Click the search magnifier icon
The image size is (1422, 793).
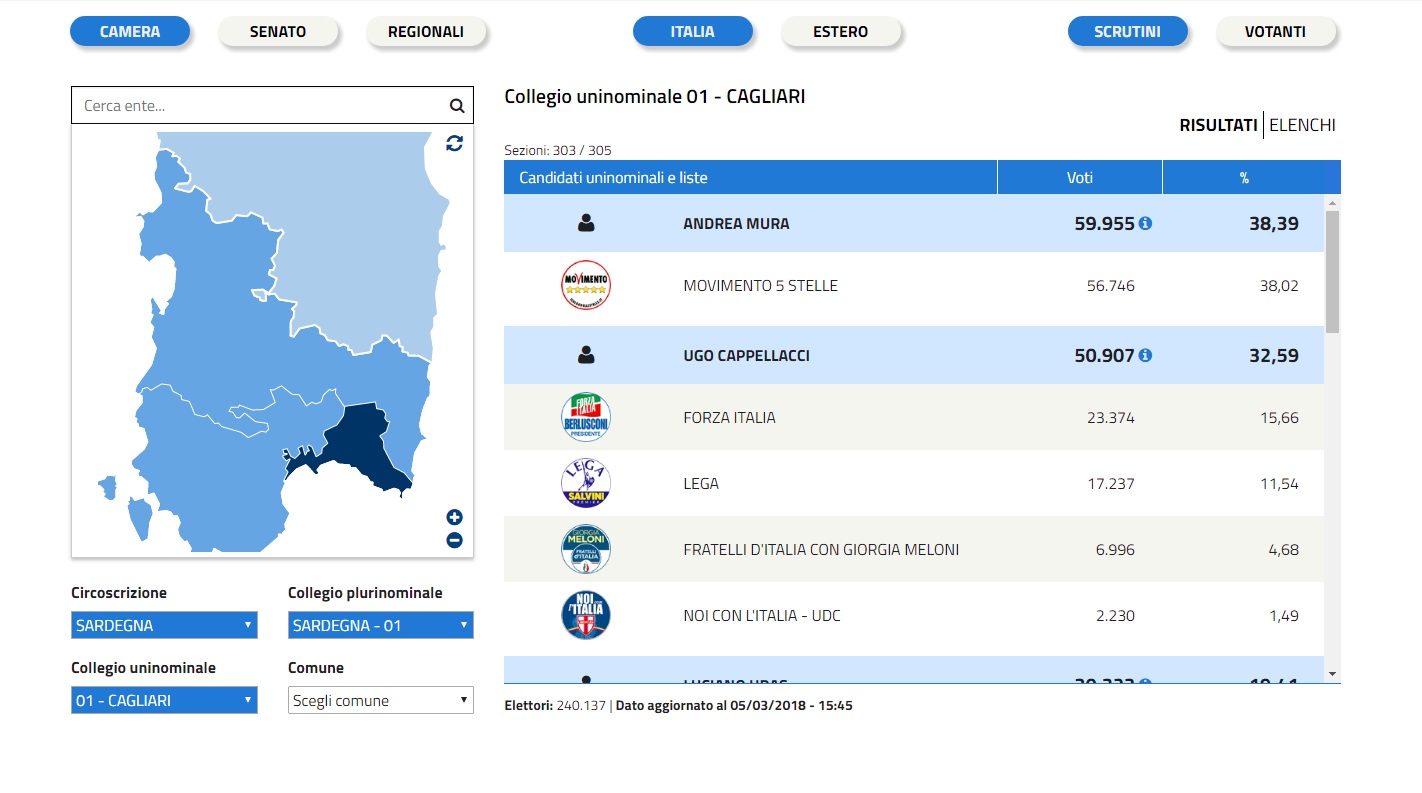[457, 105]
